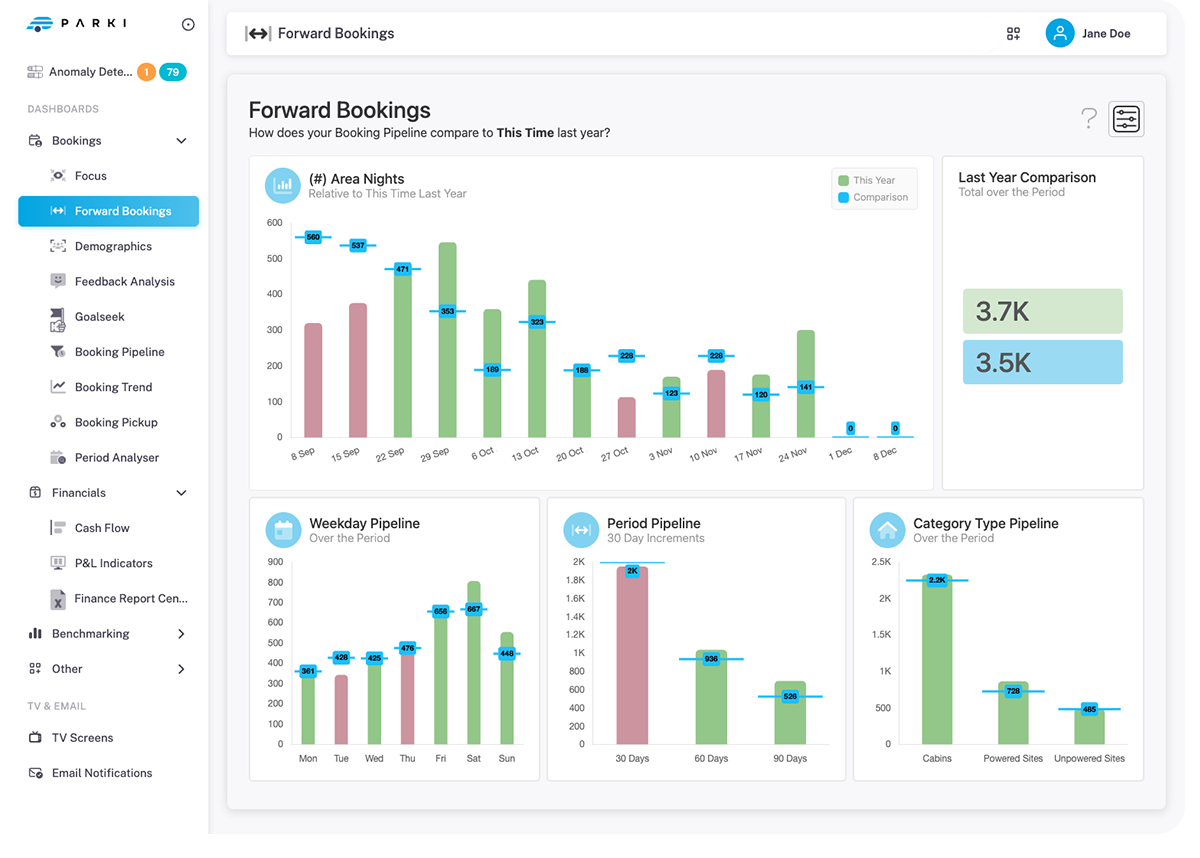
Task: Go to the Booking Pipeline page
Action: (x=119, y=352)
